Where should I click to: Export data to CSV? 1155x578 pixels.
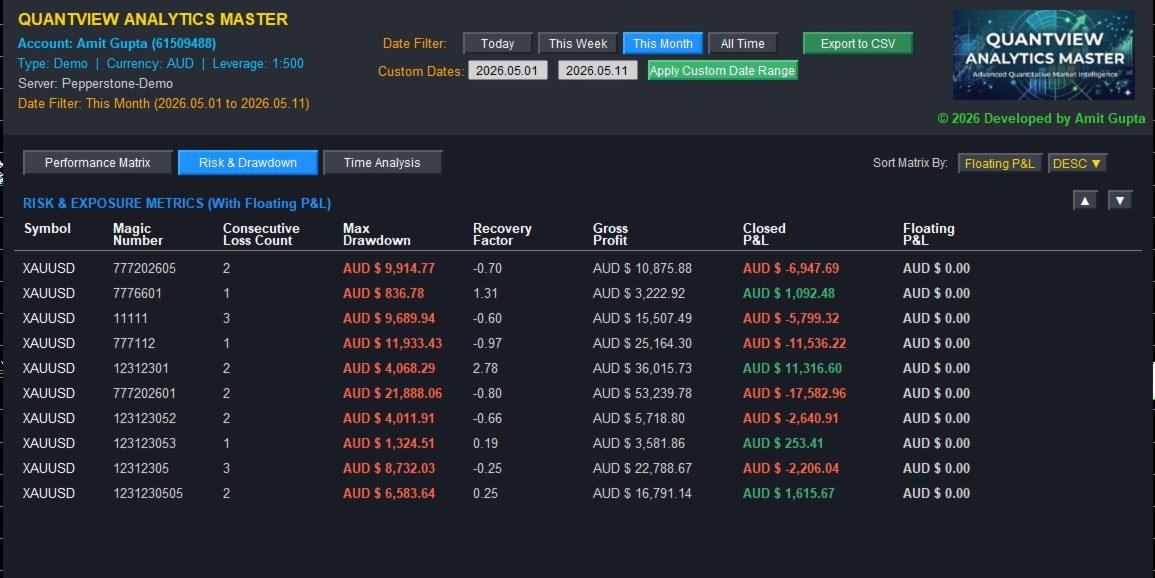click(858, 43)
